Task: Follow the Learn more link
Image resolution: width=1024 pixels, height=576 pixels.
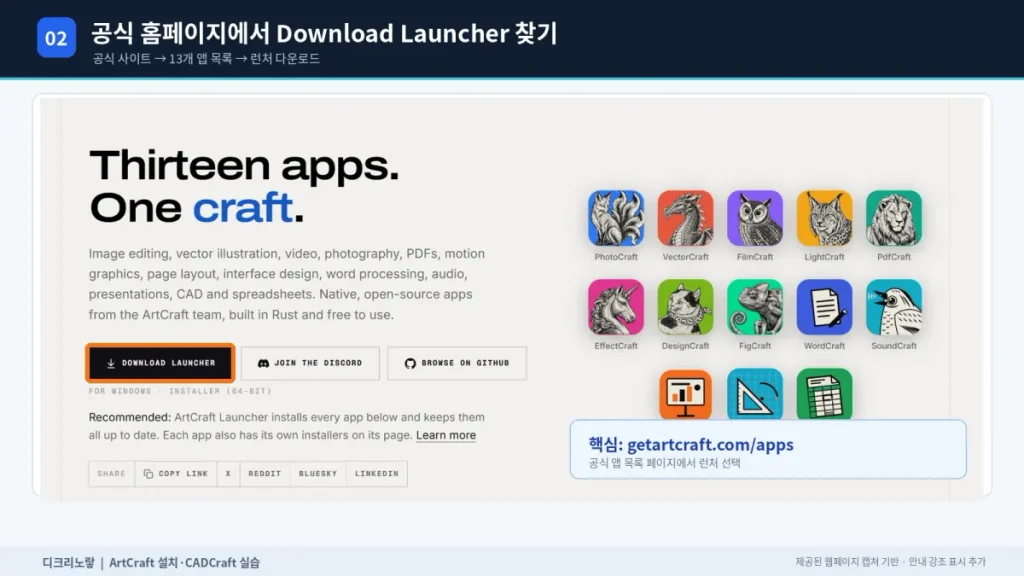Action: pos(446,436)
